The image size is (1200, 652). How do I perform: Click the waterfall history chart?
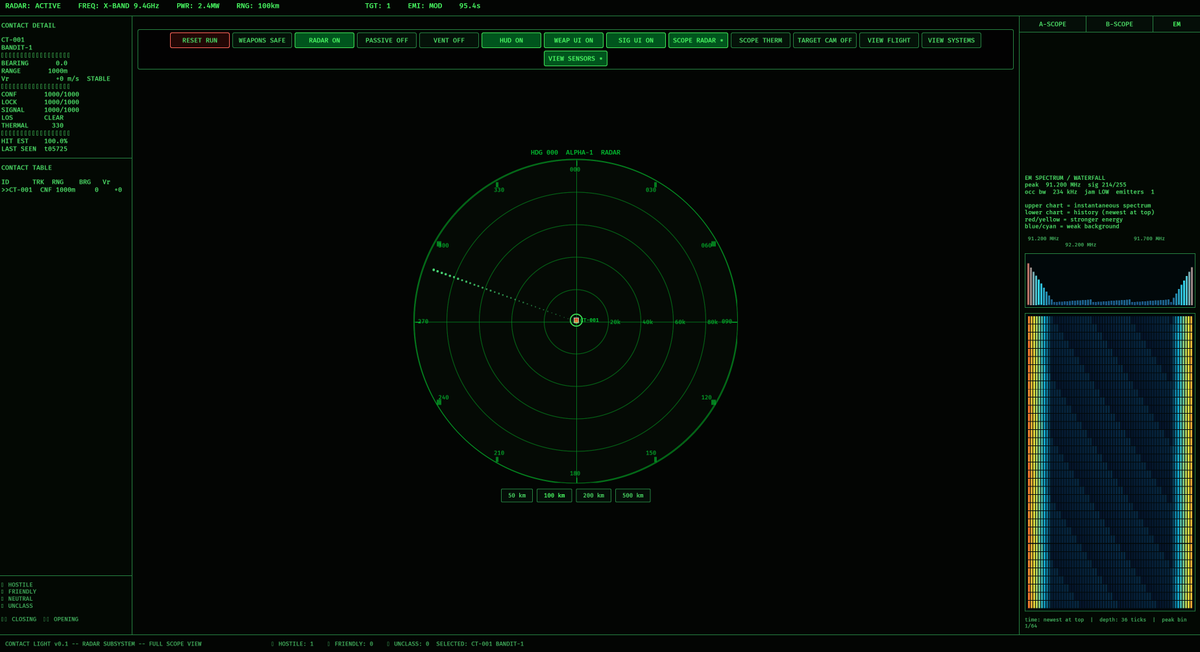(x=1110, y=462)
